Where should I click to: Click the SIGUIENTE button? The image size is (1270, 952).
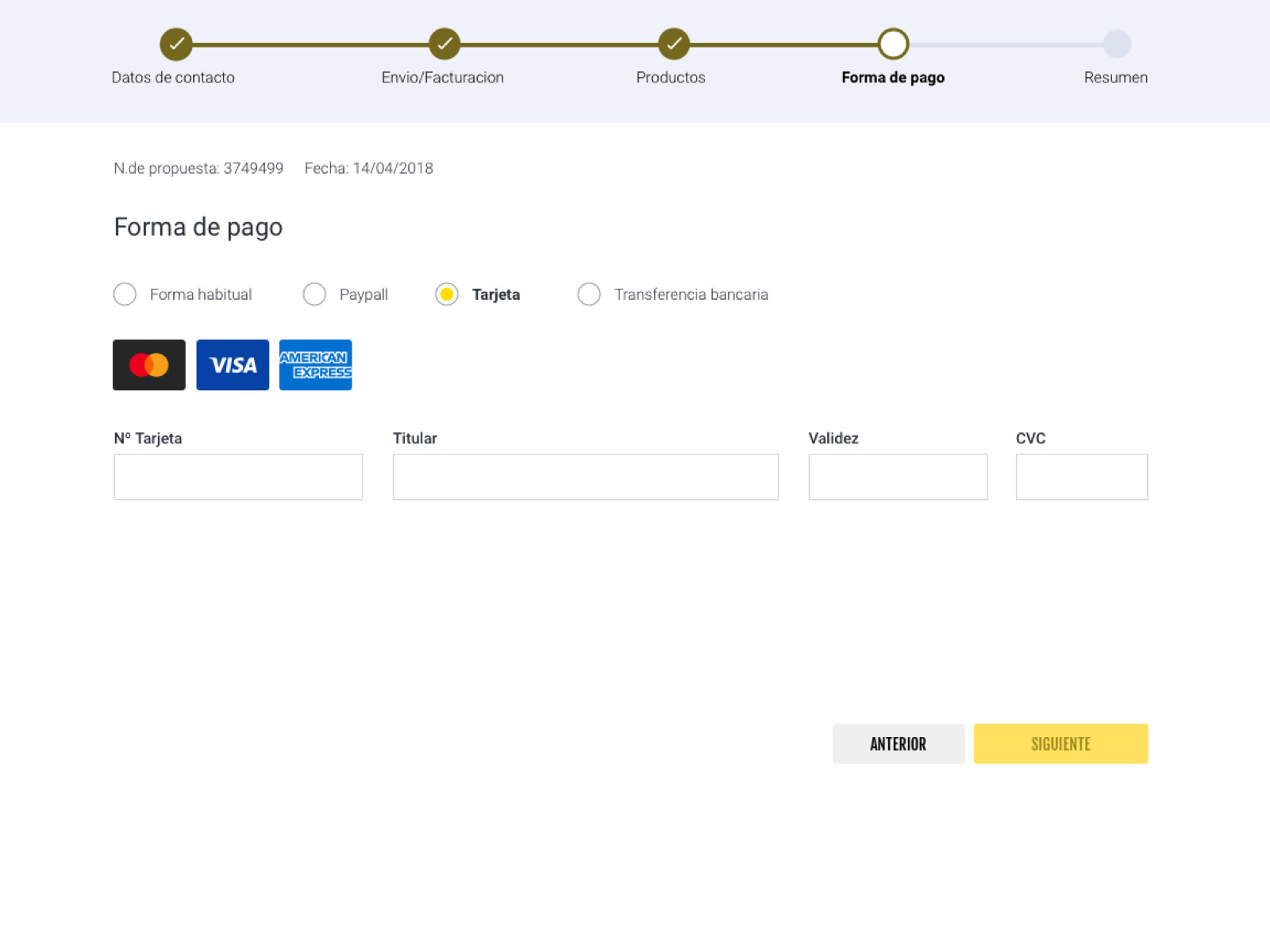[1061, 743]
